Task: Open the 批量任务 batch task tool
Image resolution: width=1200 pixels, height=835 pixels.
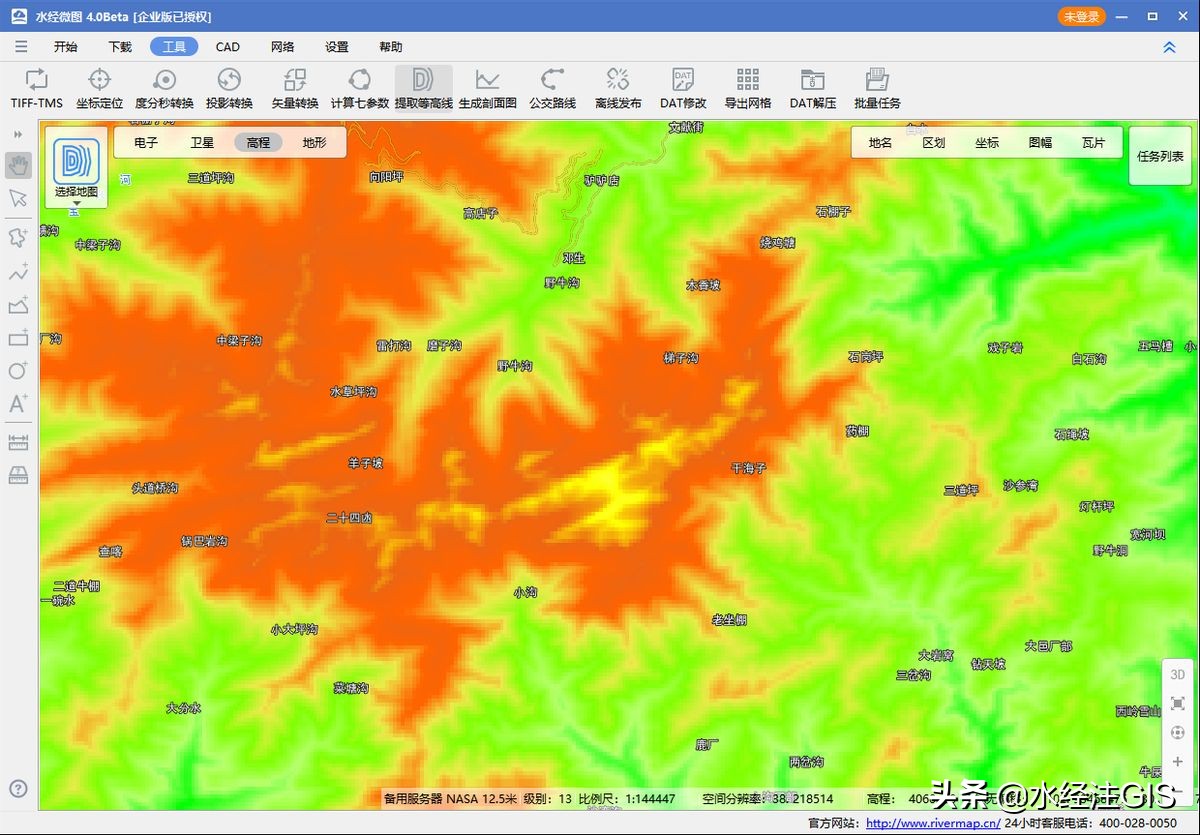Action: 877,88
